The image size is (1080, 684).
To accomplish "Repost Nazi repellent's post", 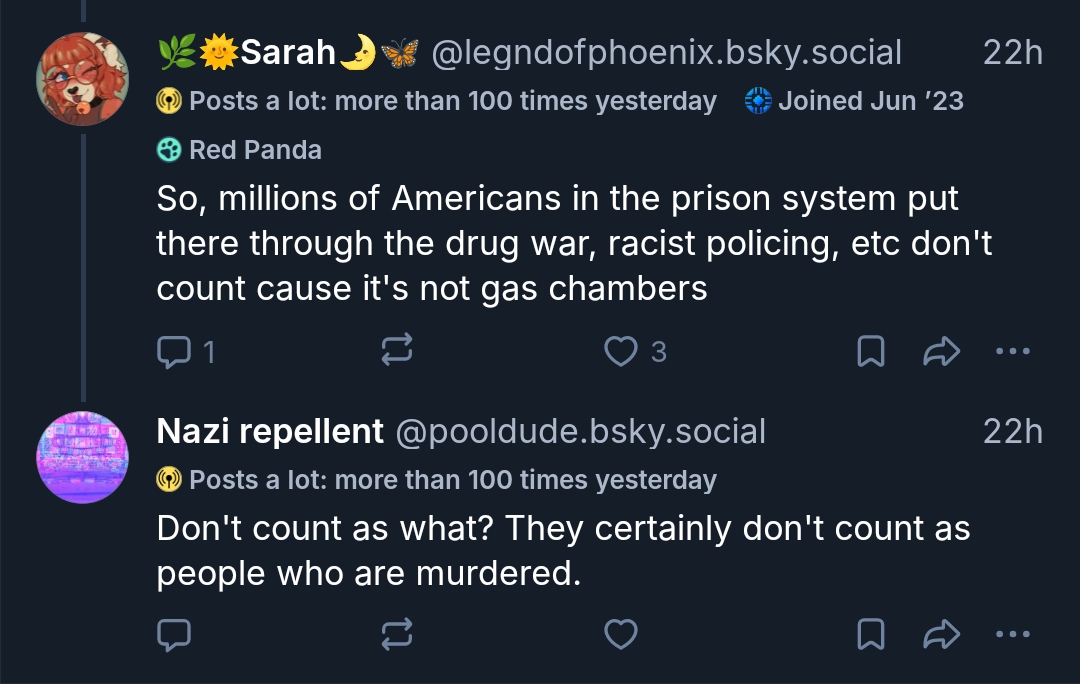I will coord(397,634).
